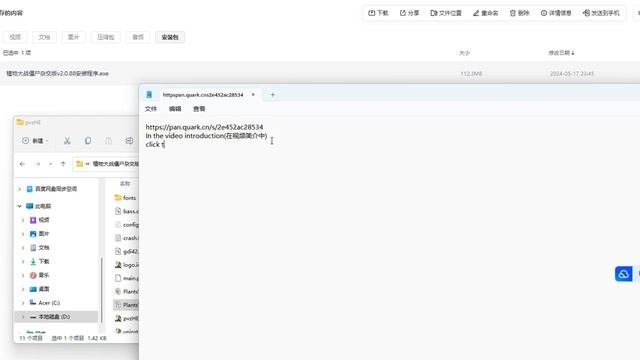This screenshot has height=360, width=640.
Task: Click the Notepad app icon in title bar
Action: click(x=149, y=95)
